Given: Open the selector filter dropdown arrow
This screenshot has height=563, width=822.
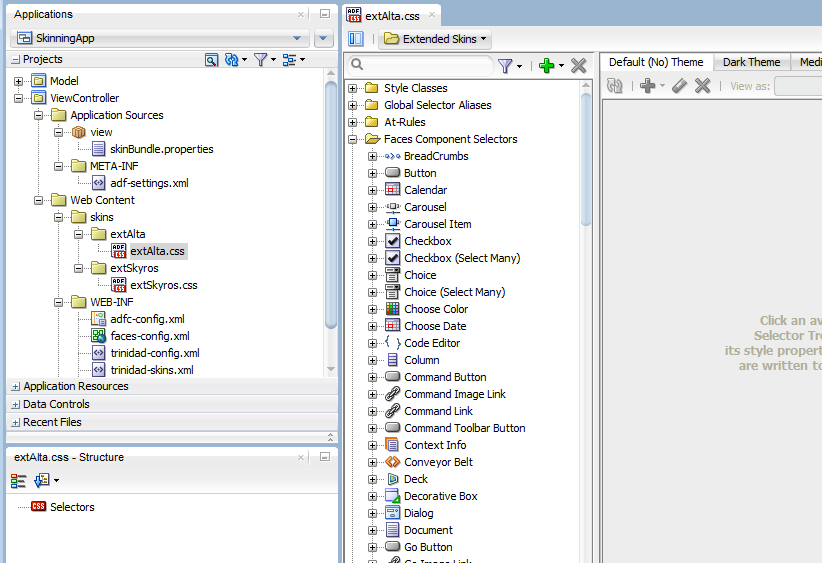Looking at the screenshot, I should (520, 66).
